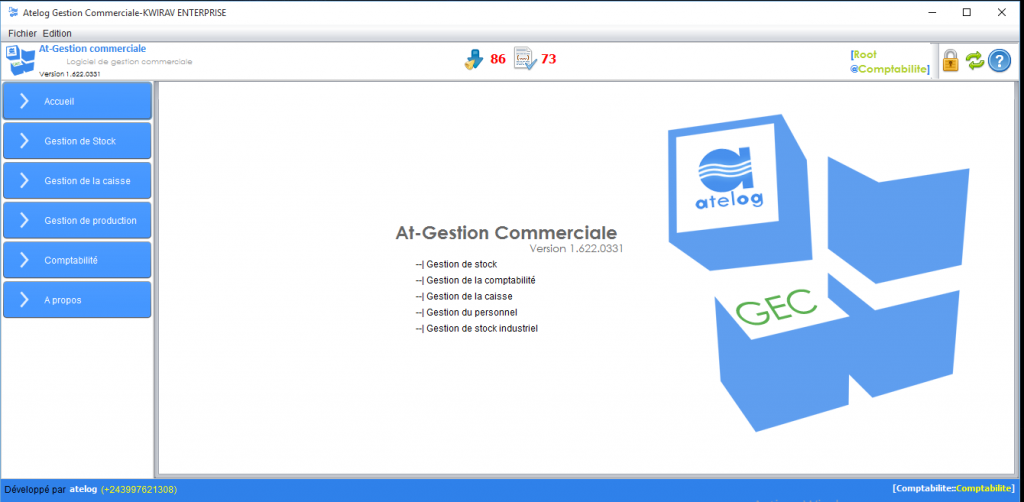Select the Accueil sidebar button
Image resolution: width=1024 pixels, height=502 pixels.
click(77, 101)
